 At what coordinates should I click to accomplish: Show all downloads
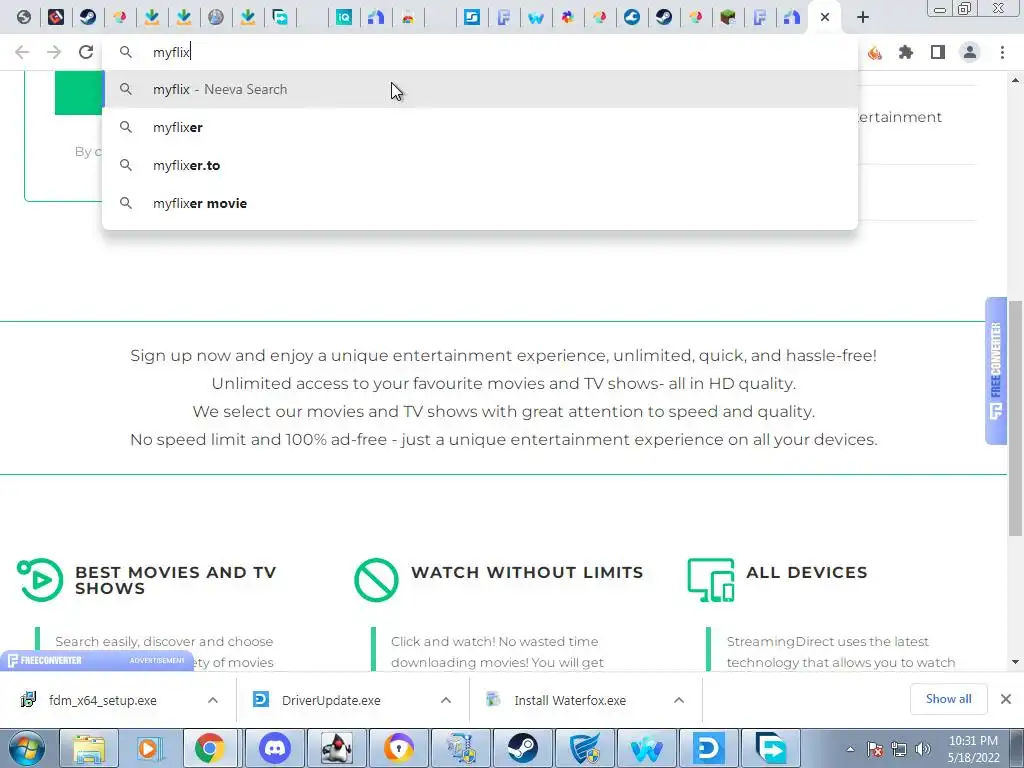(948, 699)
